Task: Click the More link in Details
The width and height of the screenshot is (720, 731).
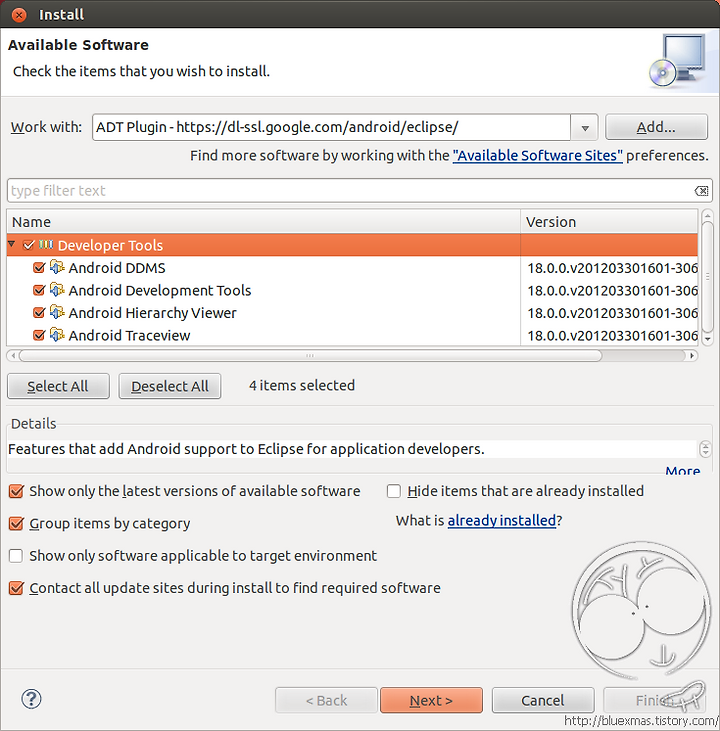Action: (683, 471)
